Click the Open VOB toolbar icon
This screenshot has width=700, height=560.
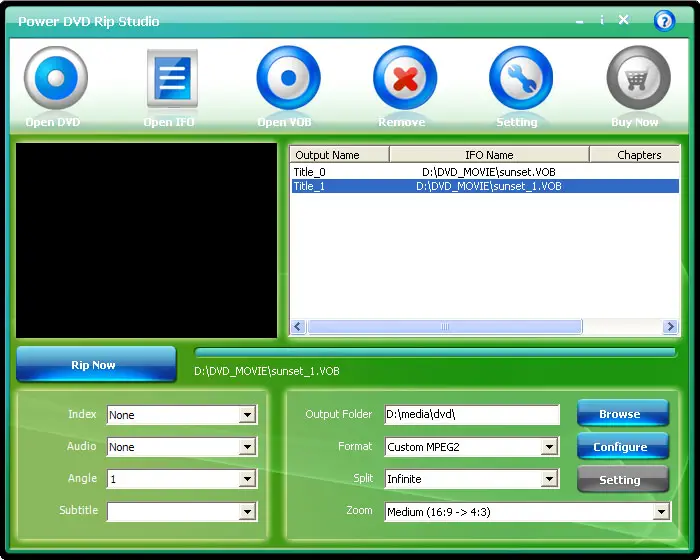pos(288,78)
